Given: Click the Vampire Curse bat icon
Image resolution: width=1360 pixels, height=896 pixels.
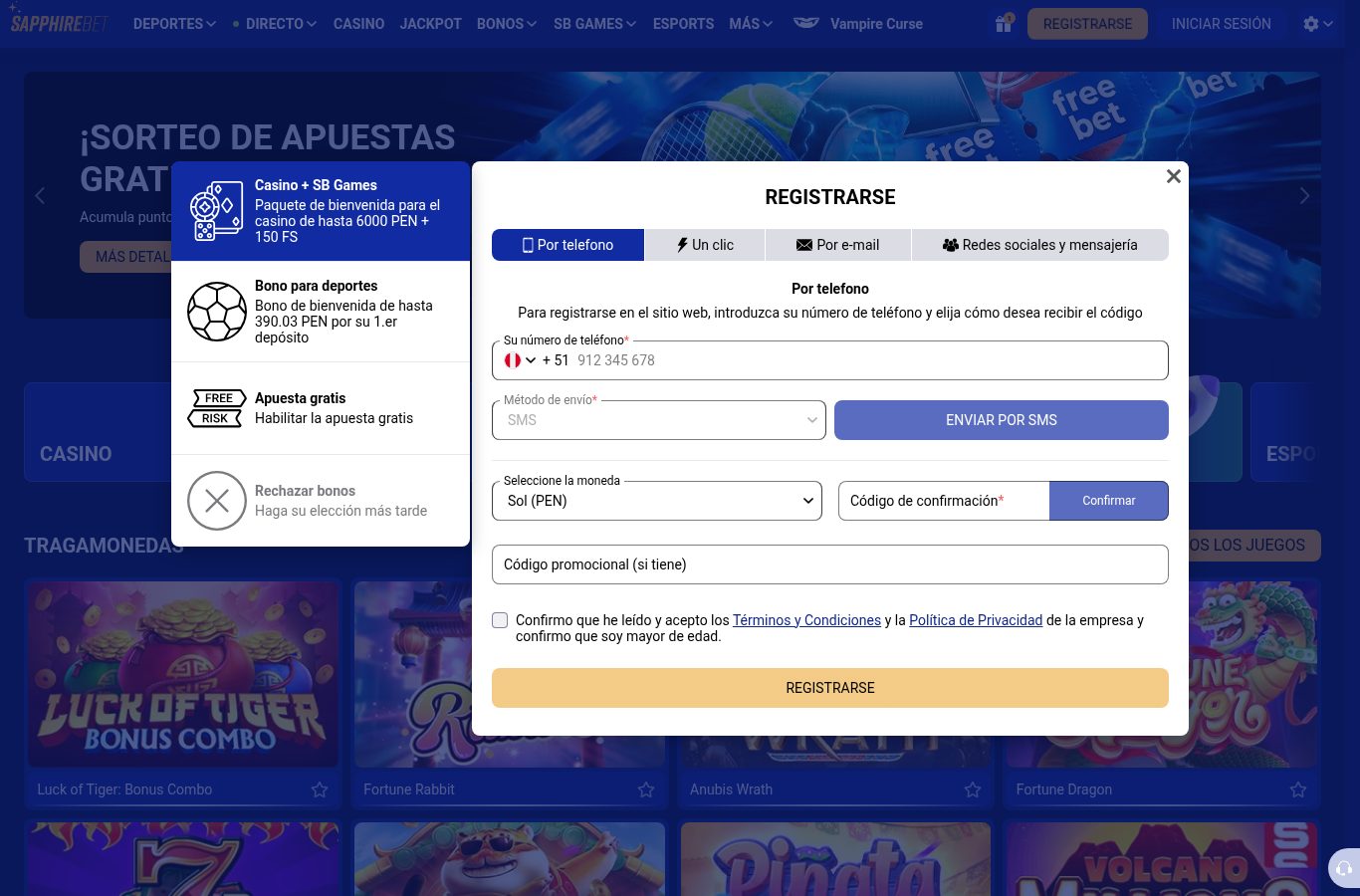Looking at the screenshot, I should click(806, 23).
